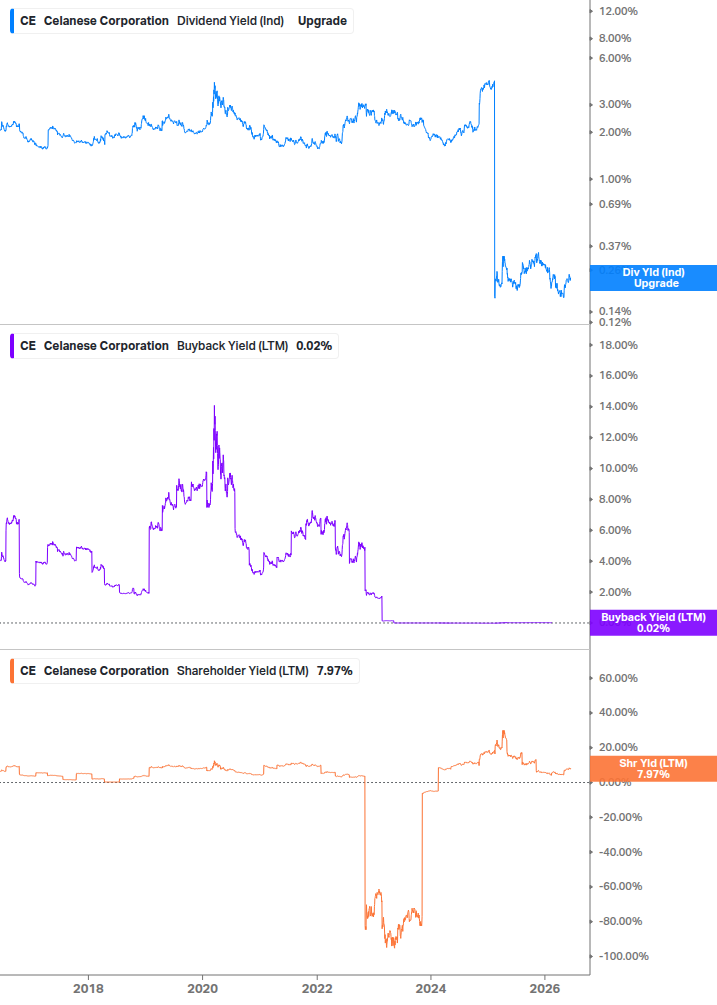The width and height of the screenshot is (717, 1005).
Task: Click the orange Shareholder Yield legend color bar
Action: 12,671
